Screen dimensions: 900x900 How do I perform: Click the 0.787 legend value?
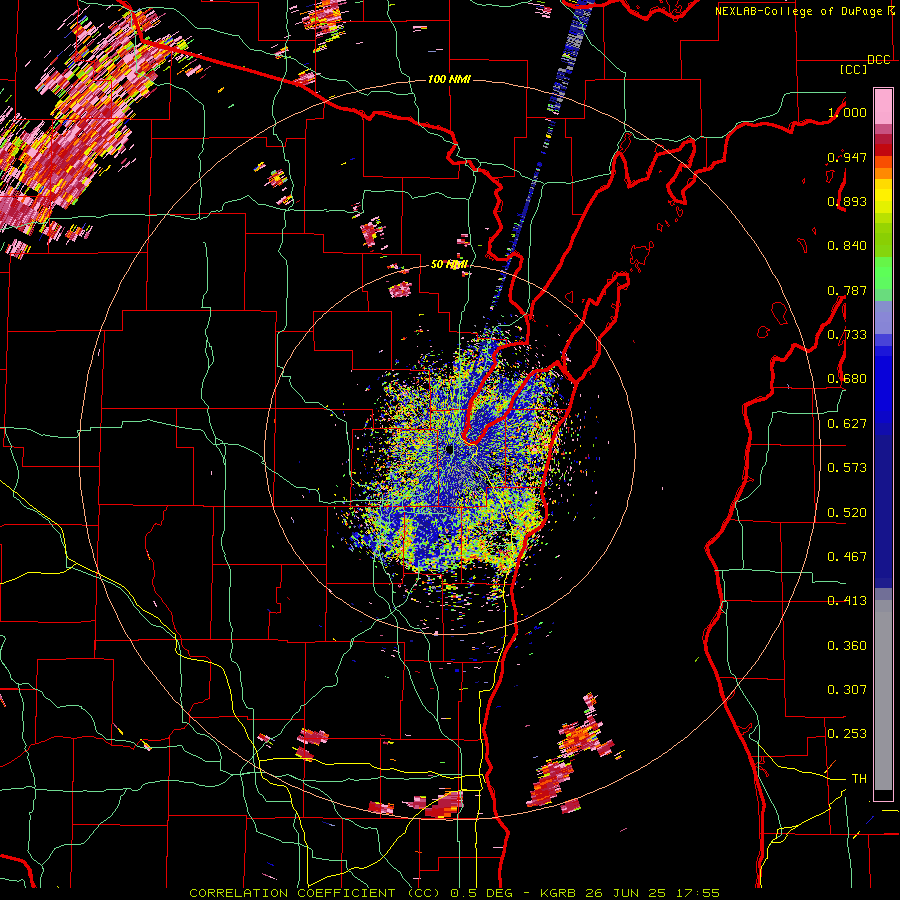[x=847, y=290]
